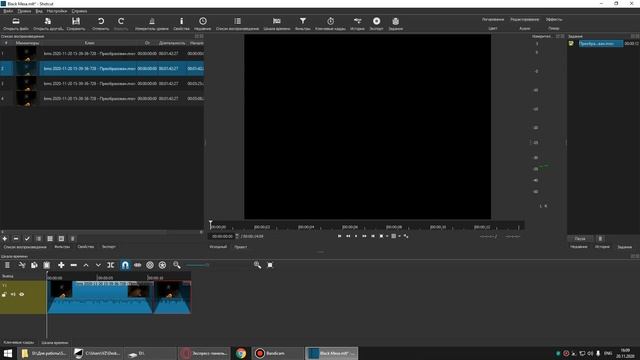
Task: Select thumbnail of playlist row 4
Action: [26, 98]
